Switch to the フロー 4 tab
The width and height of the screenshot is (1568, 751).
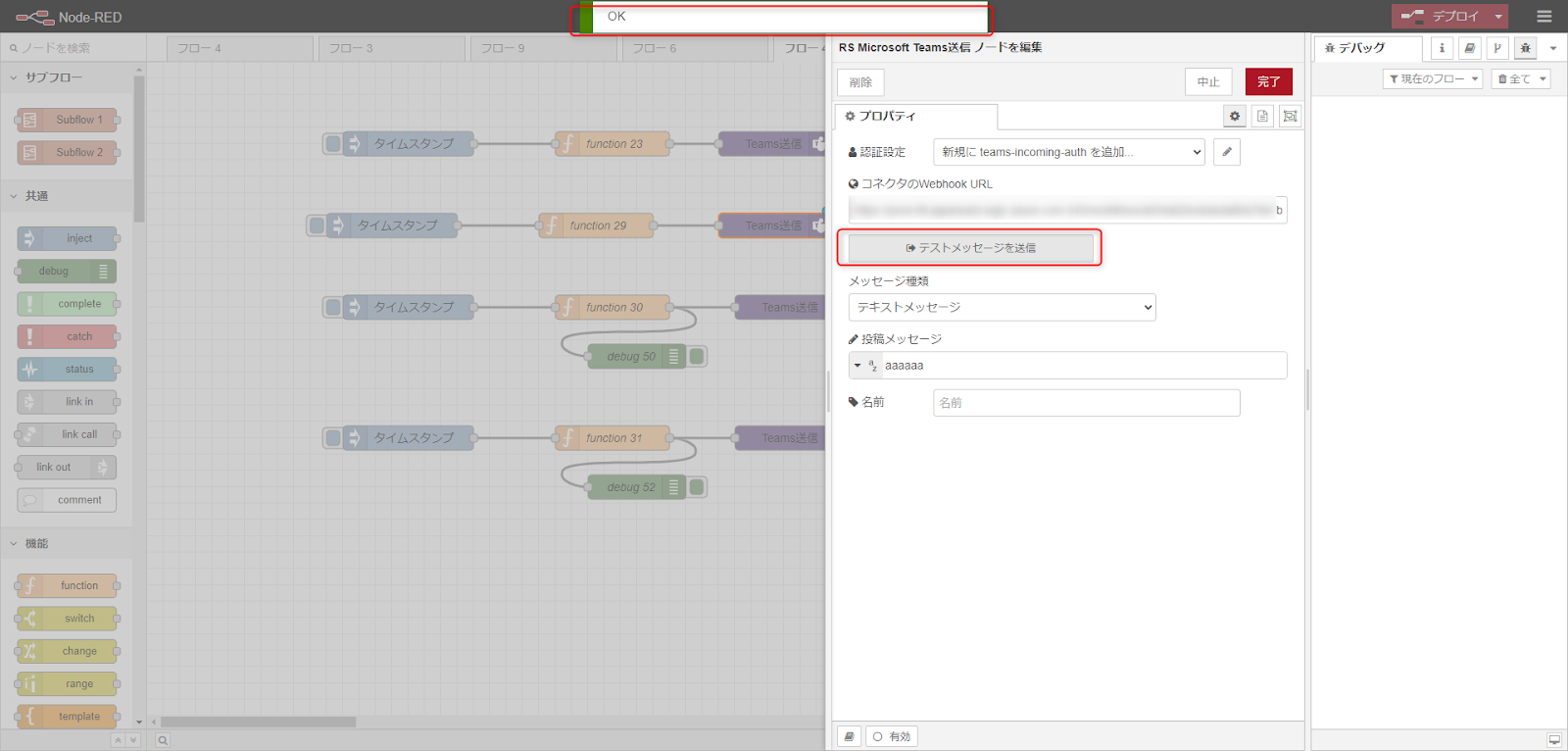click(240, 48)
